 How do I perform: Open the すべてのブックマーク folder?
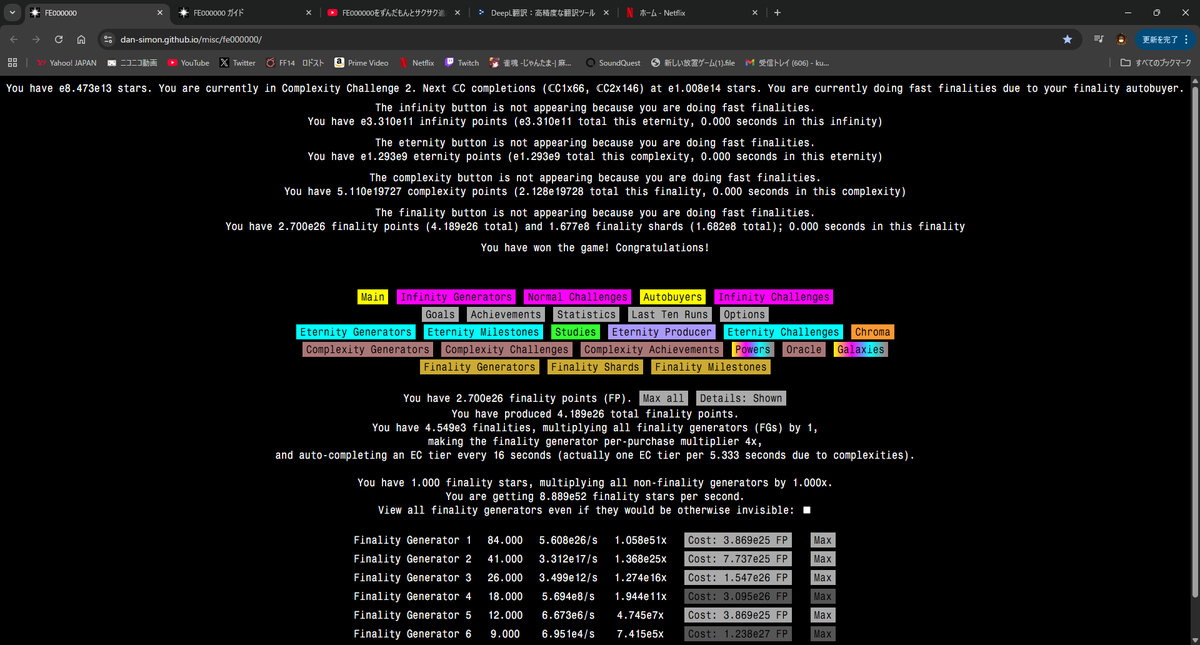[x=1156, y=62]
